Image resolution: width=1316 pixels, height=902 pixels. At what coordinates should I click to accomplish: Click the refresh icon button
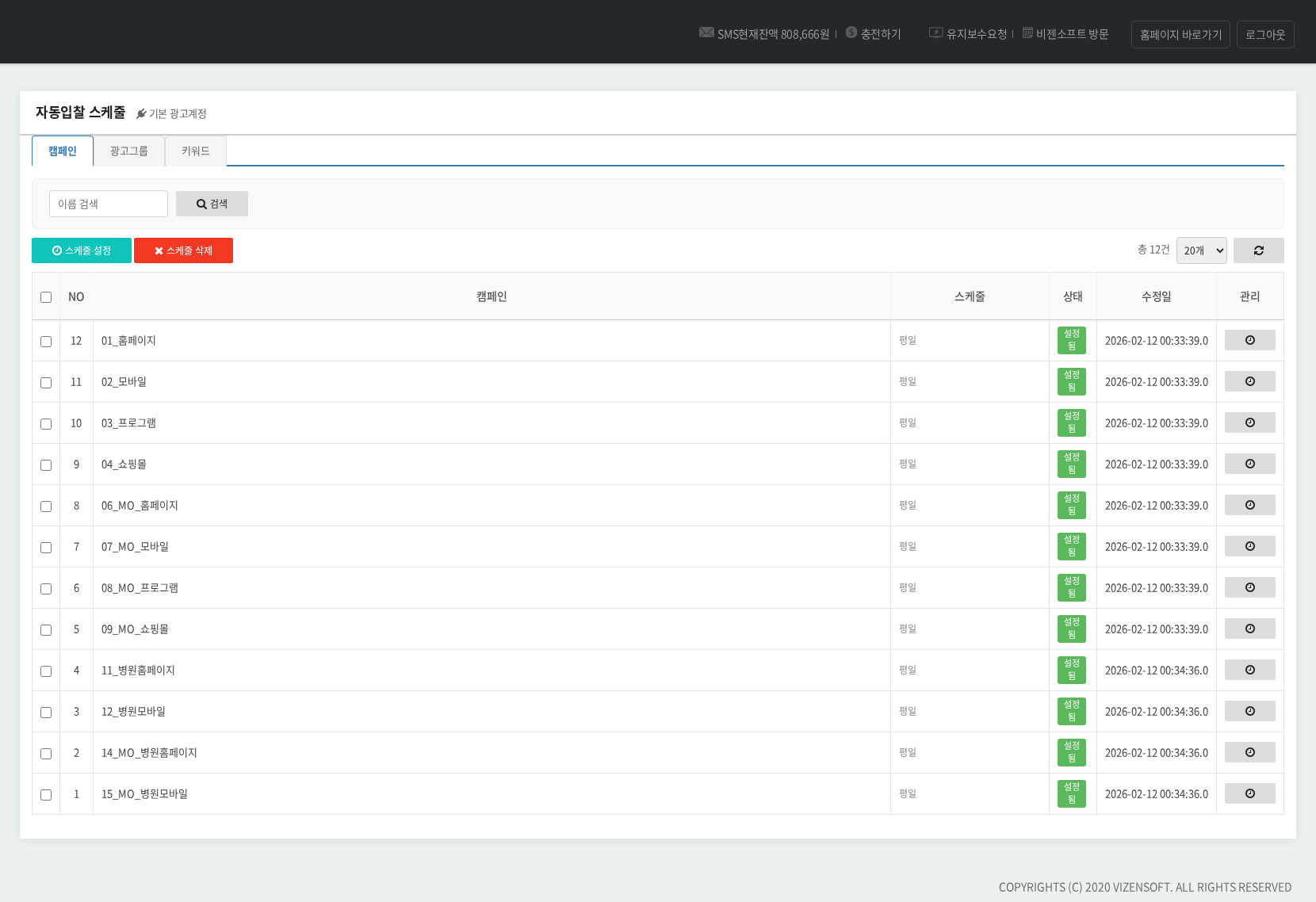click(1258, 250)
